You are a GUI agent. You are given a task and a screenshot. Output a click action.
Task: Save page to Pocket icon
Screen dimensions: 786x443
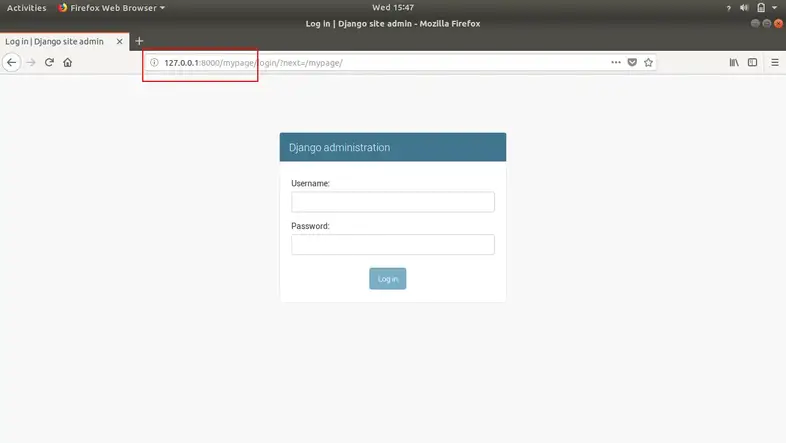tap(632, 63)
